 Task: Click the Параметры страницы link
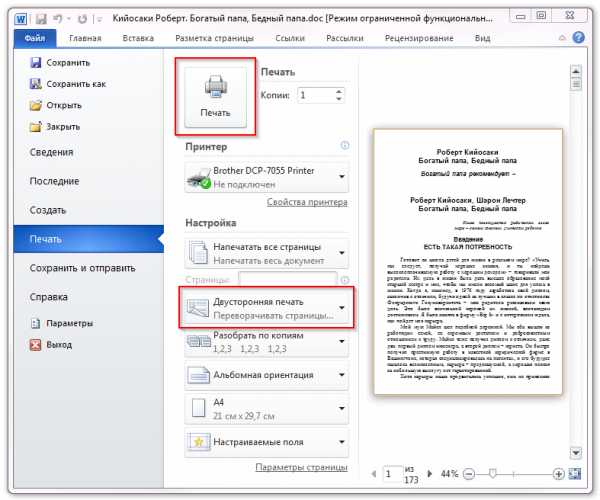(301, 467)
